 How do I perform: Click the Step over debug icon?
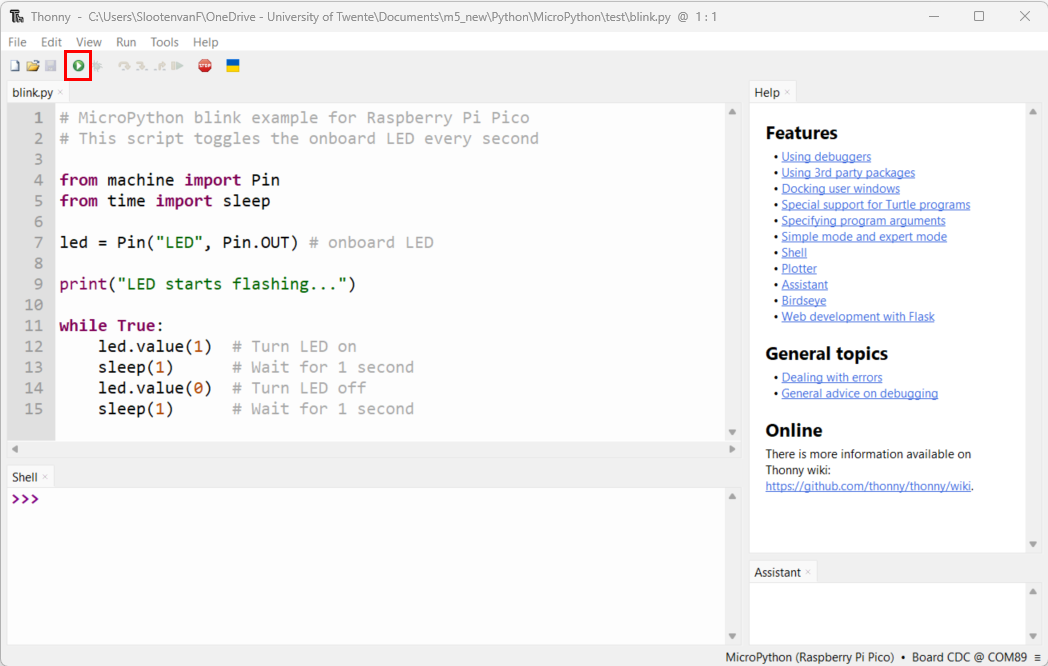[124, 66]
